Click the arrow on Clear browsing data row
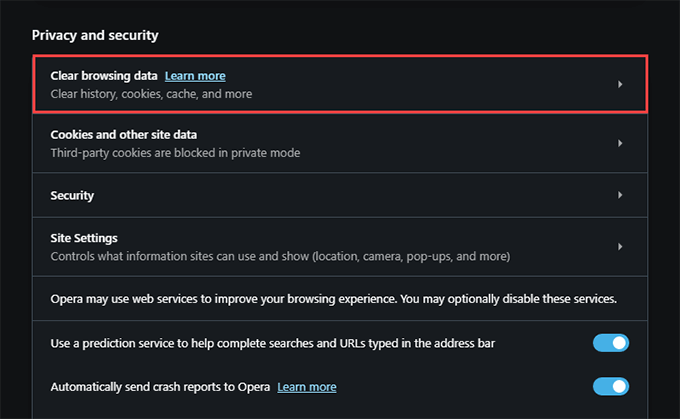The height and width of the screenshot is (419, 680). (620, 85)
